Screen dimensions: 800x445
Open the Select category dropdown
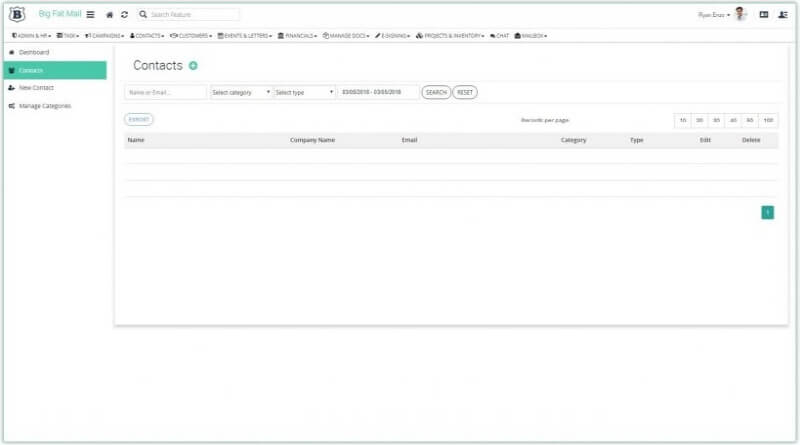coord(240,92)
